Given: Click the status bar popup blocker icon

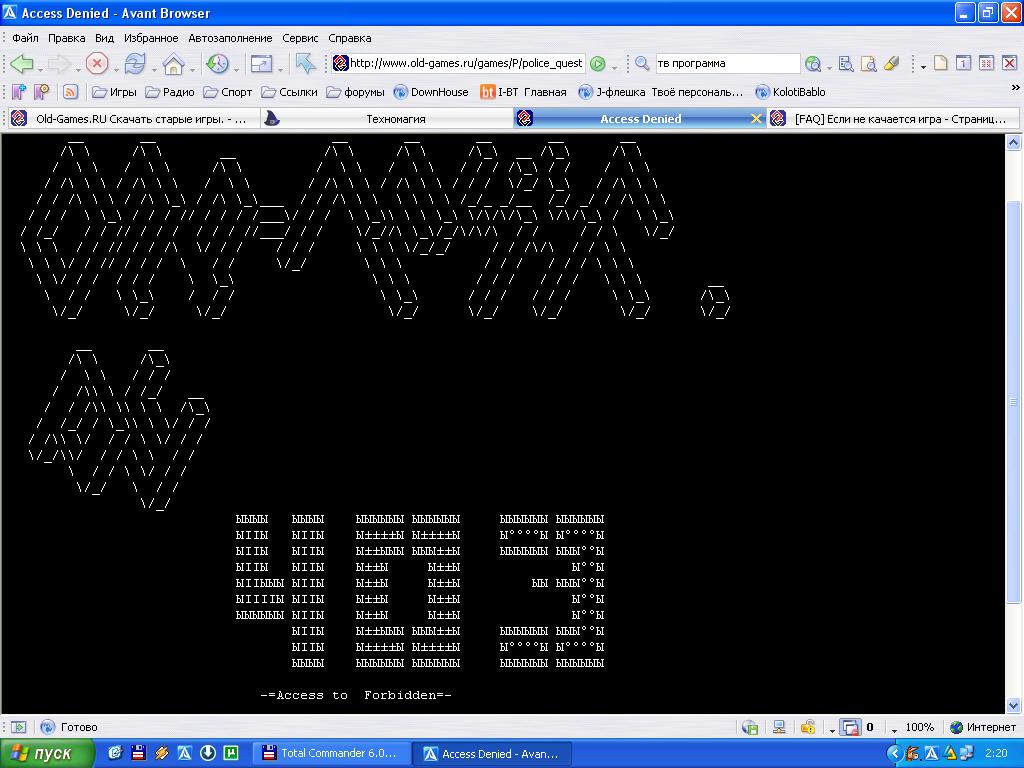Looking at the screenshot, I should [850, 727].
